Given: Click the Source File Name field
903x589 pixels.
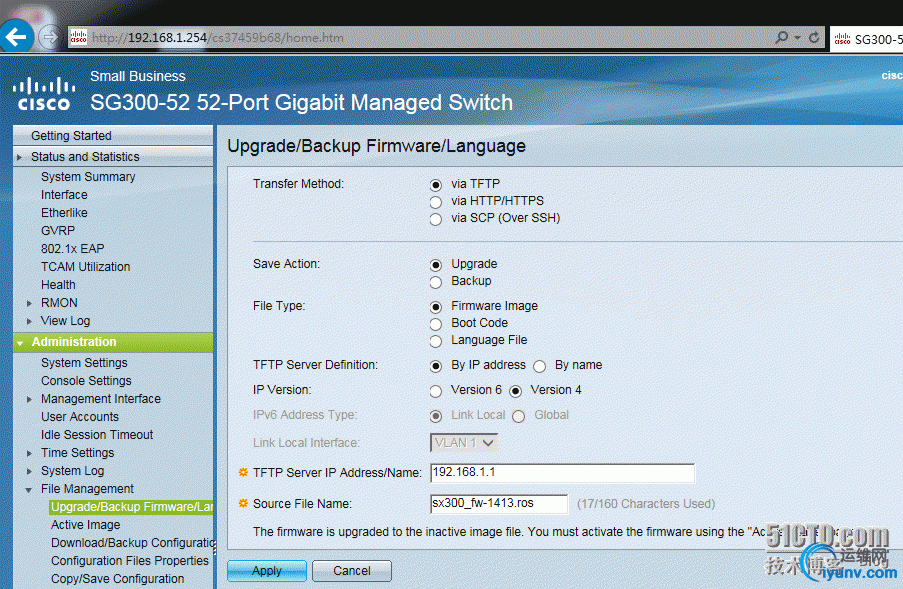Looking at the screenshot, I should pos(499,503).
